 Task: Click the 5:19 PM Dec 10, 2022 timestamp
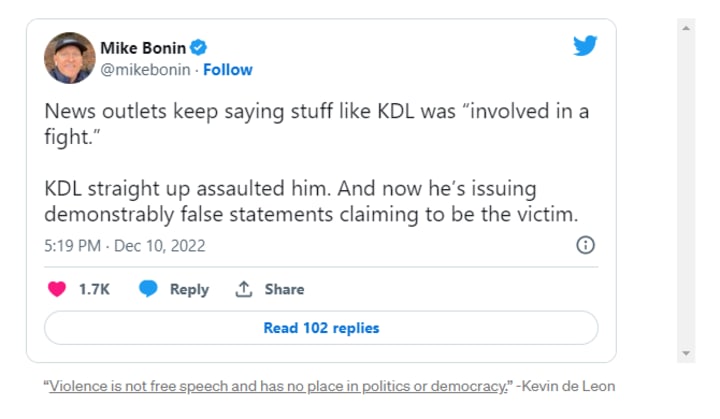(x=125, y=245)
